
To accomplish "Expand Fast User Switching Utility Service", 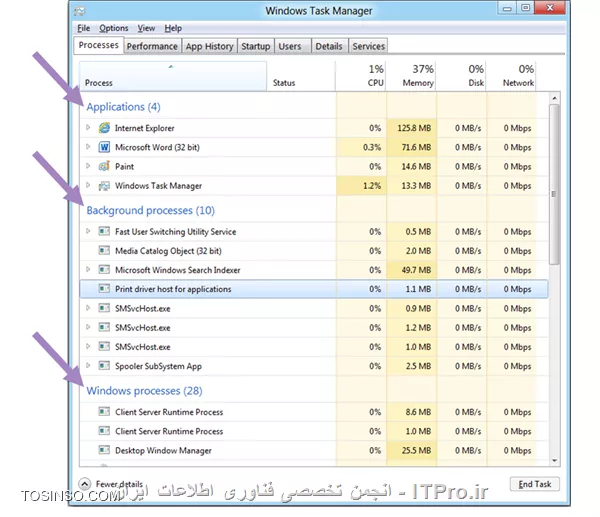I will coord(88,231).
